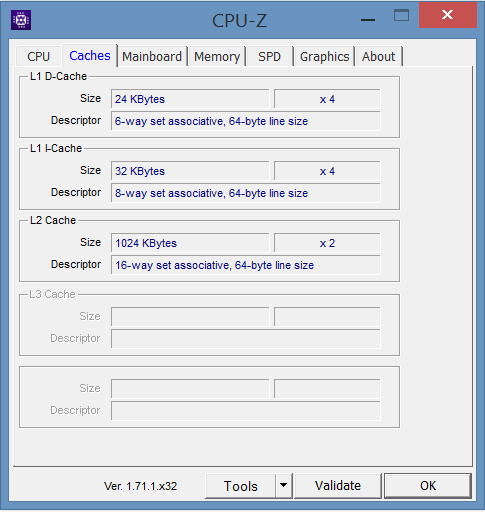
Task: Click the CPU-Z window title text
Action: [239, 21]
